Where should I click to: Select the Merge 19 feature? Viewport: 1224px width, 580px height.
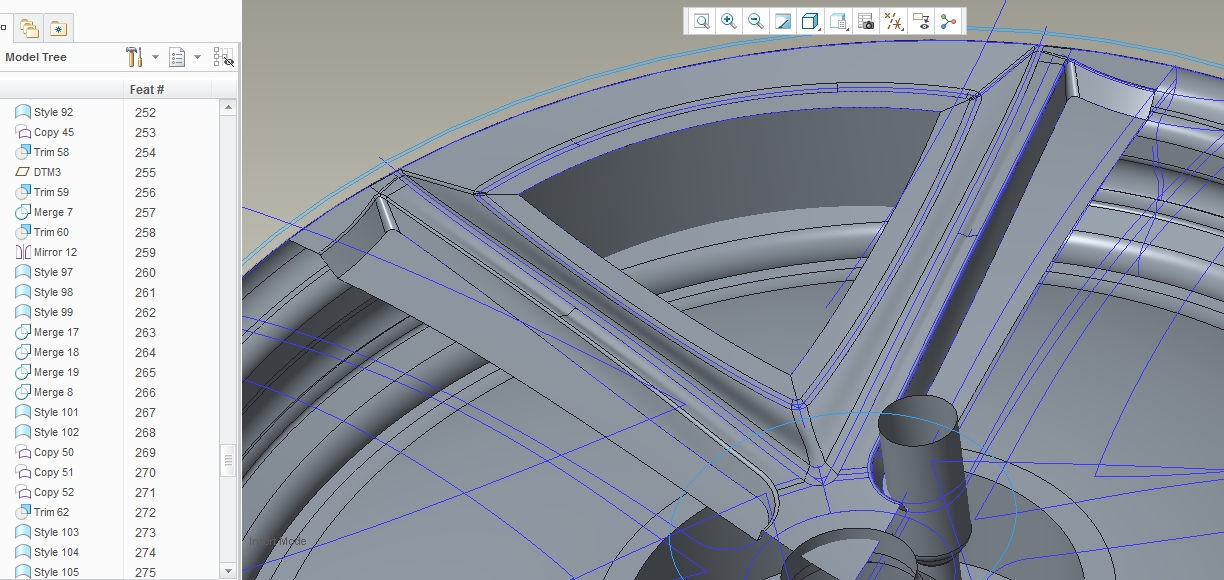tap(47, 372)
